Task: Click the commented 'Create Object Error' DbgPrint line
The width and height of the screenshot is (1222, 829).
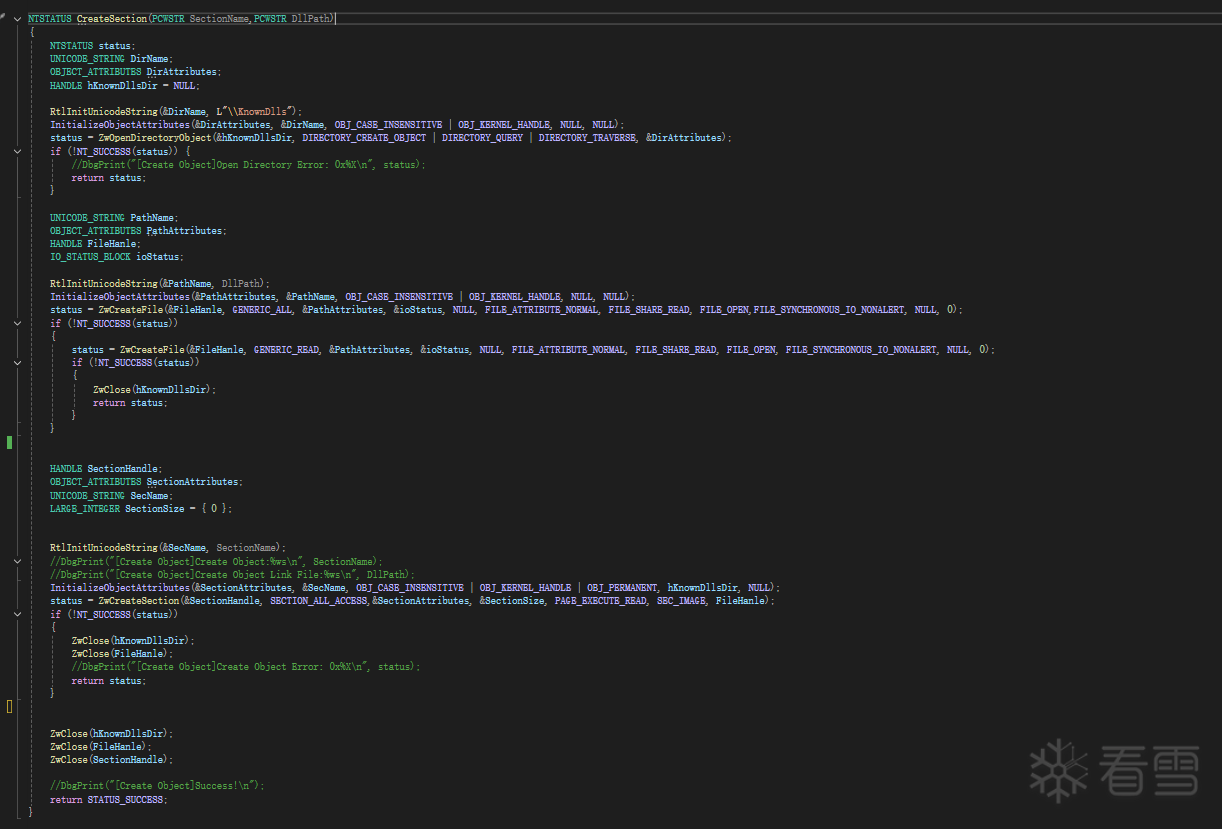Action: click(x=246, y=667)
